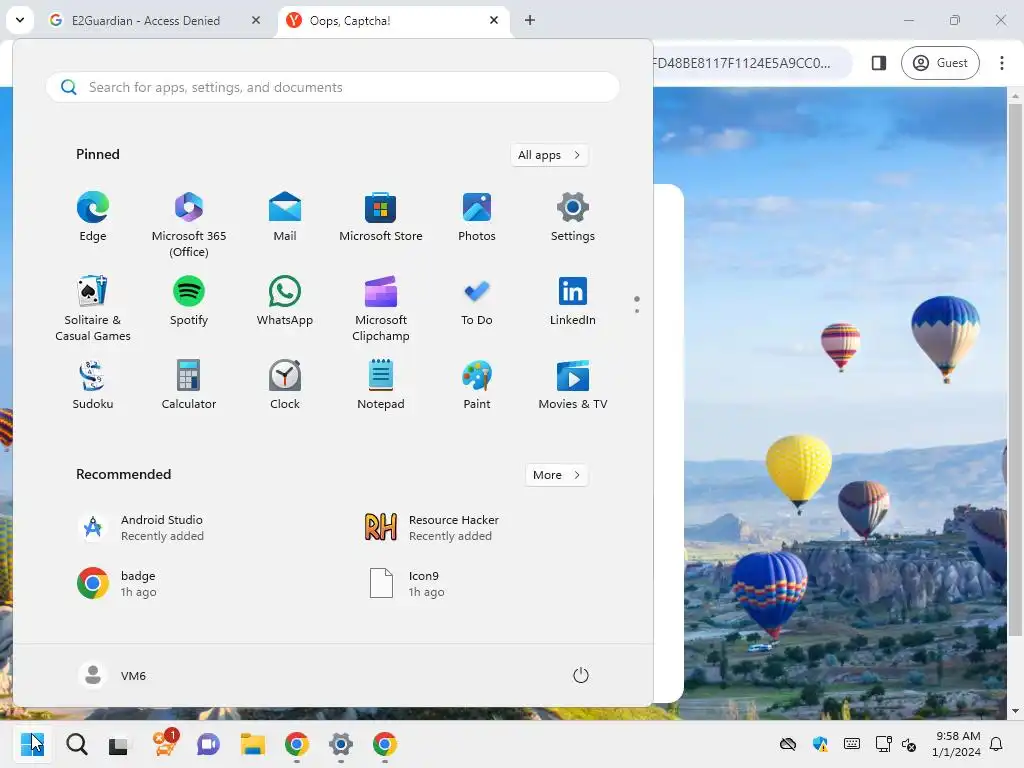The height and width of the screenshot is (768, 1024).
Task: Open taskbar Search
Action: point(76,743)
